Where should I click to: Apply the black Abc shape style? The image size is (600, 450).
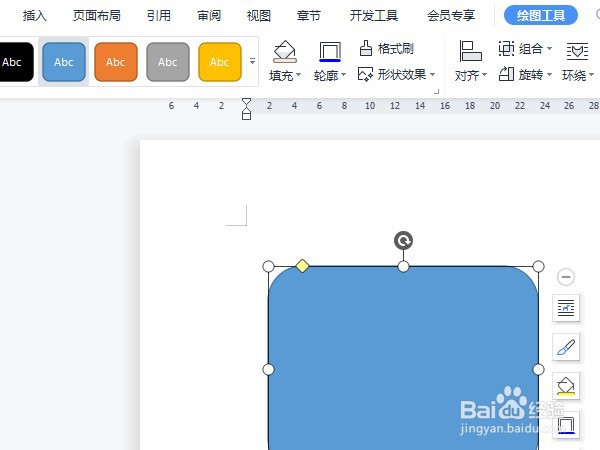point(15,62)
